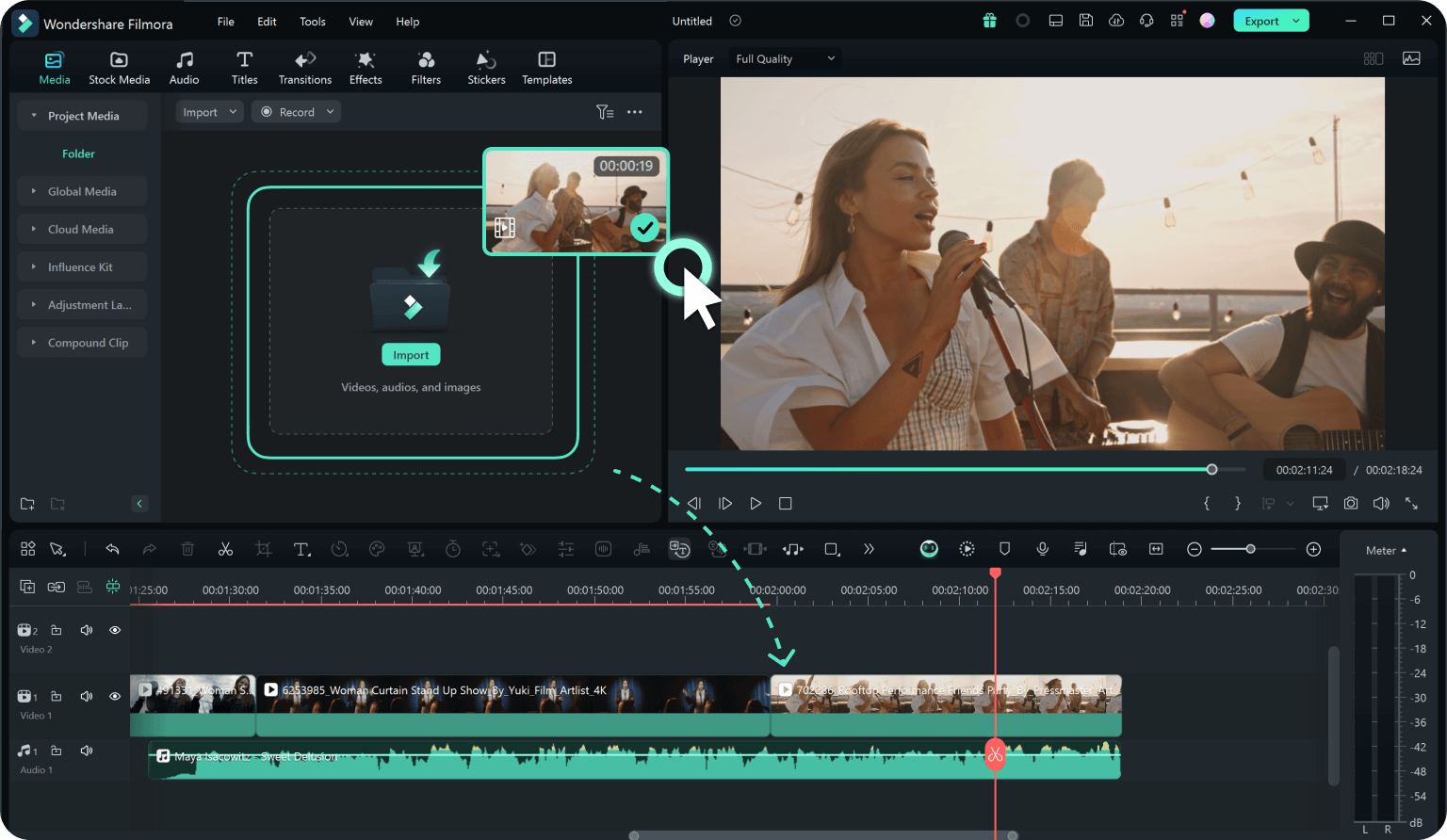Viewport: 1447px width, 840px height.
Task: Create a new folder icon
Action: [27, 504]
